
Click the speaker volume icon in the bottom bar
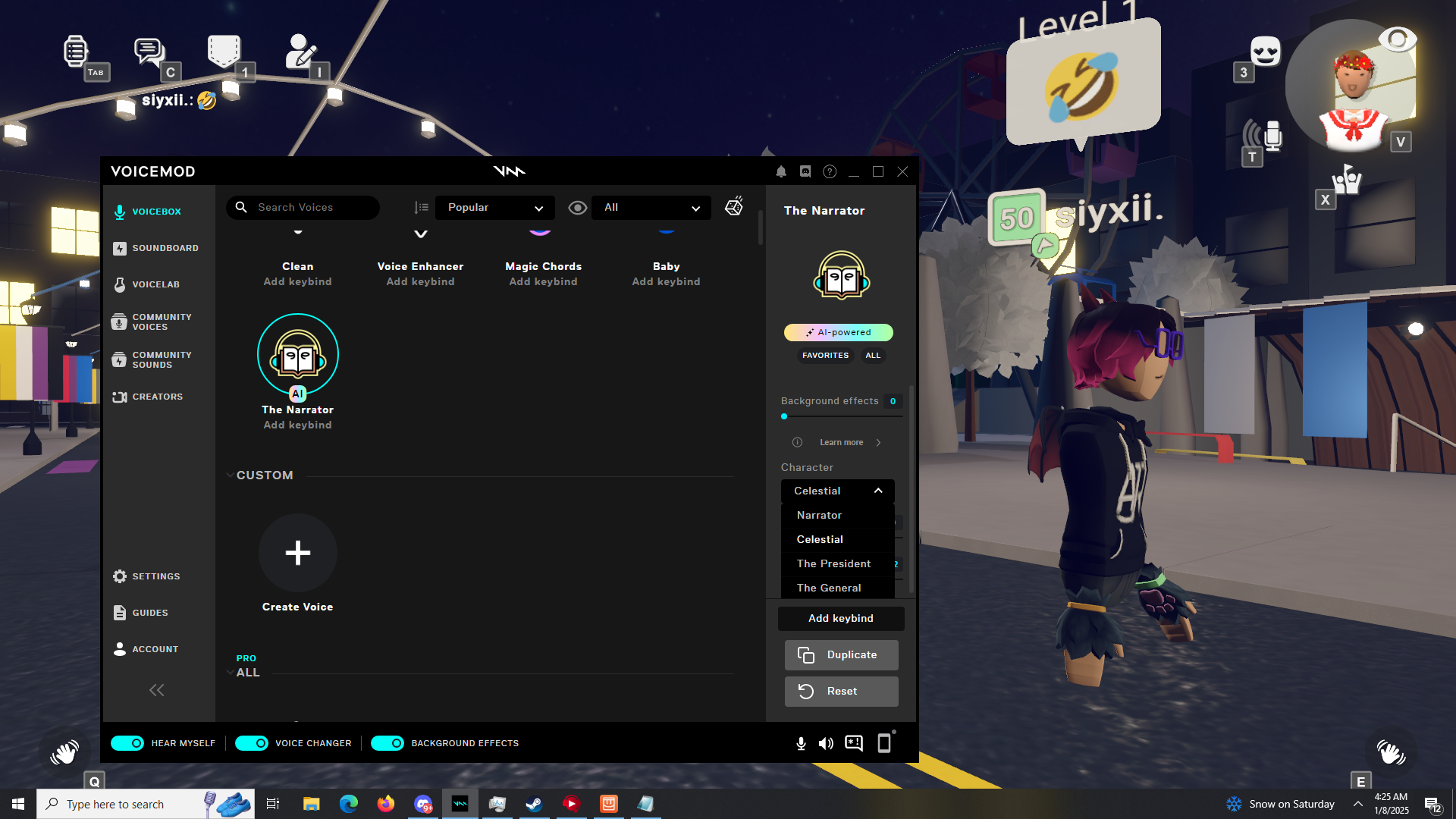(x=826, y=743)
